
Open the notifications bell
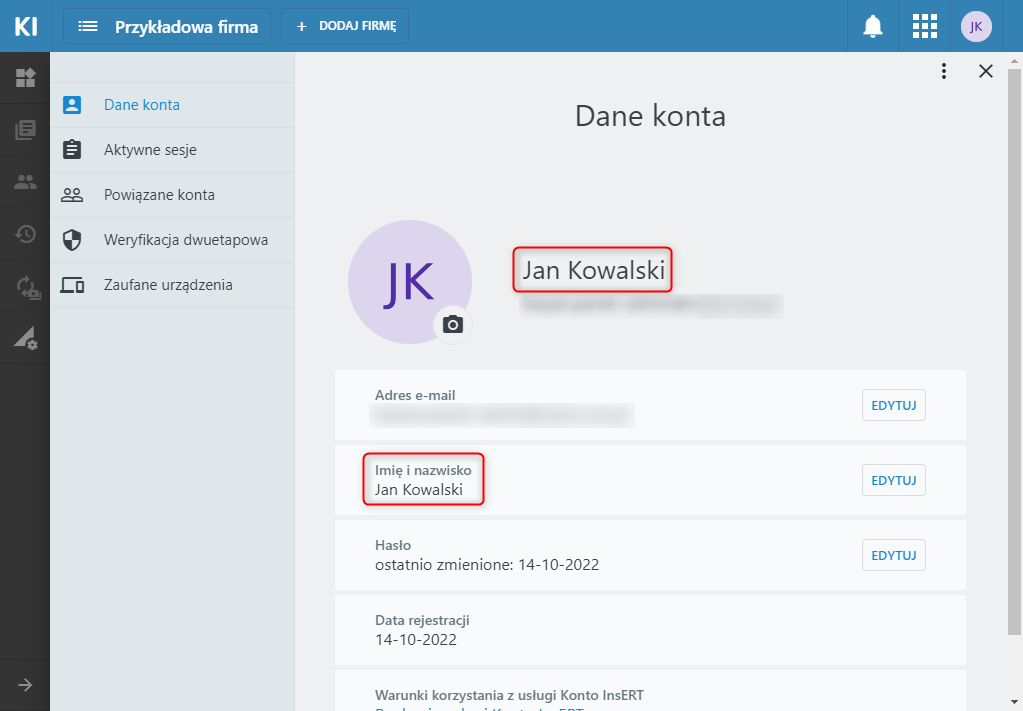click(872, 26)
